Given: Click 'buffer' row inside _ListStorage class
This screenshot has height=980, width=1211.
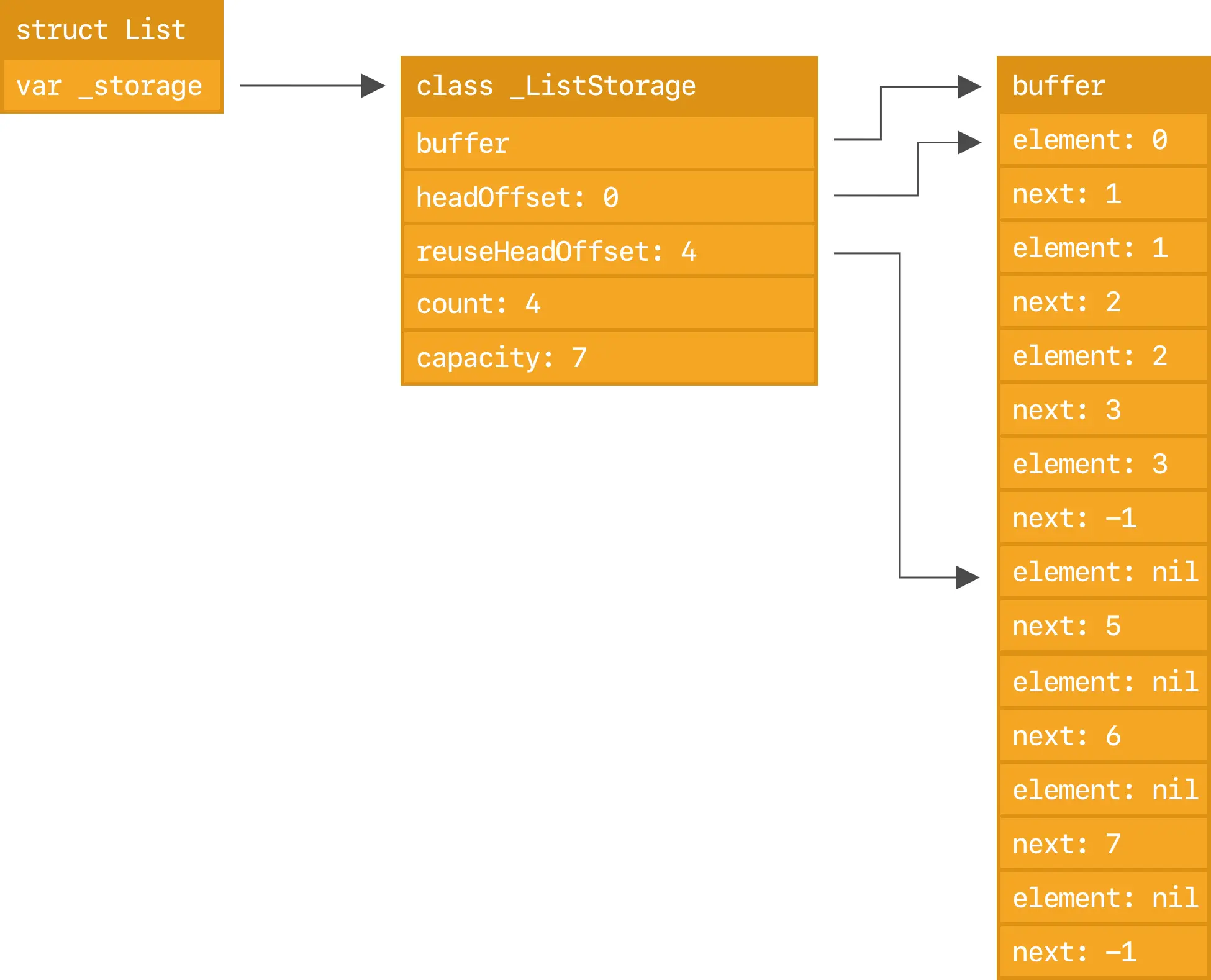Looking at the screenshot, I should (609, 143).
